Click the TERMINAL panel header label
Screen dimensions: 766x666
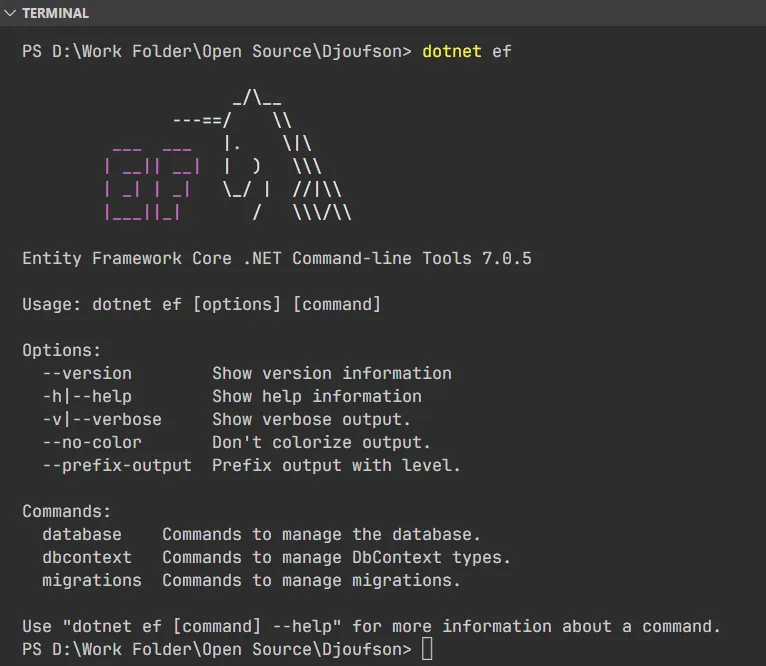[55, 13]
